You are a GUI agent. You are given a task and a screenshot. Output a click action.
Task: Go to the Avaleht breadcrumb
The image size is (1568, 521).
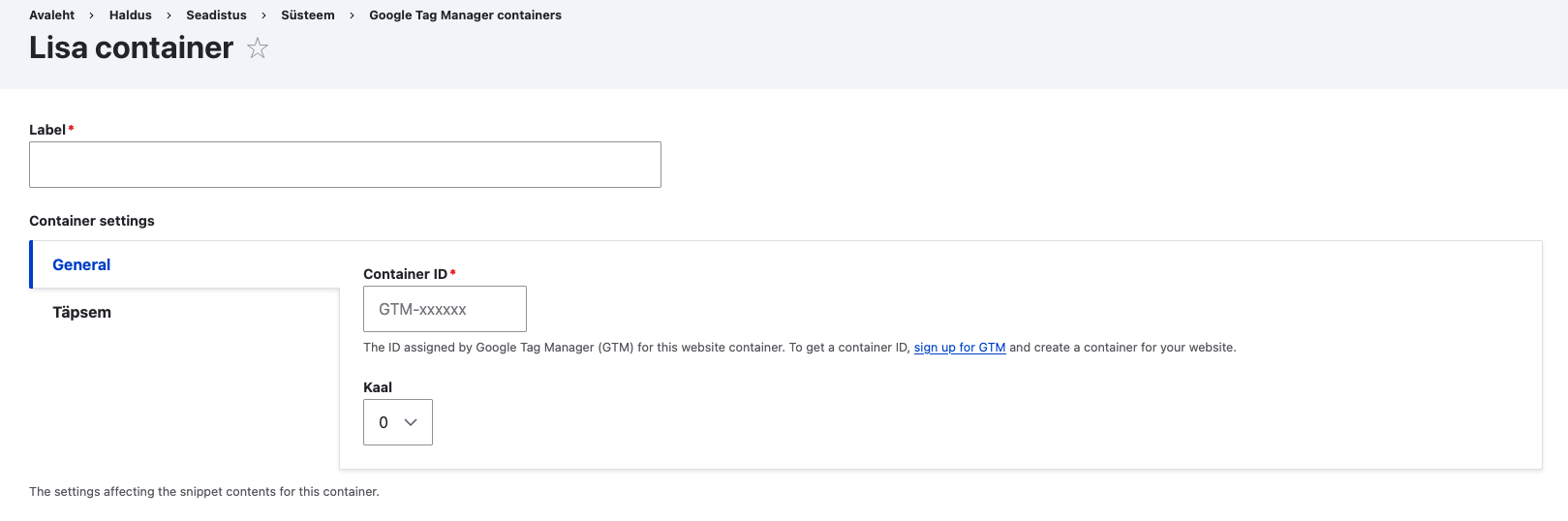[x=51, y=15]
